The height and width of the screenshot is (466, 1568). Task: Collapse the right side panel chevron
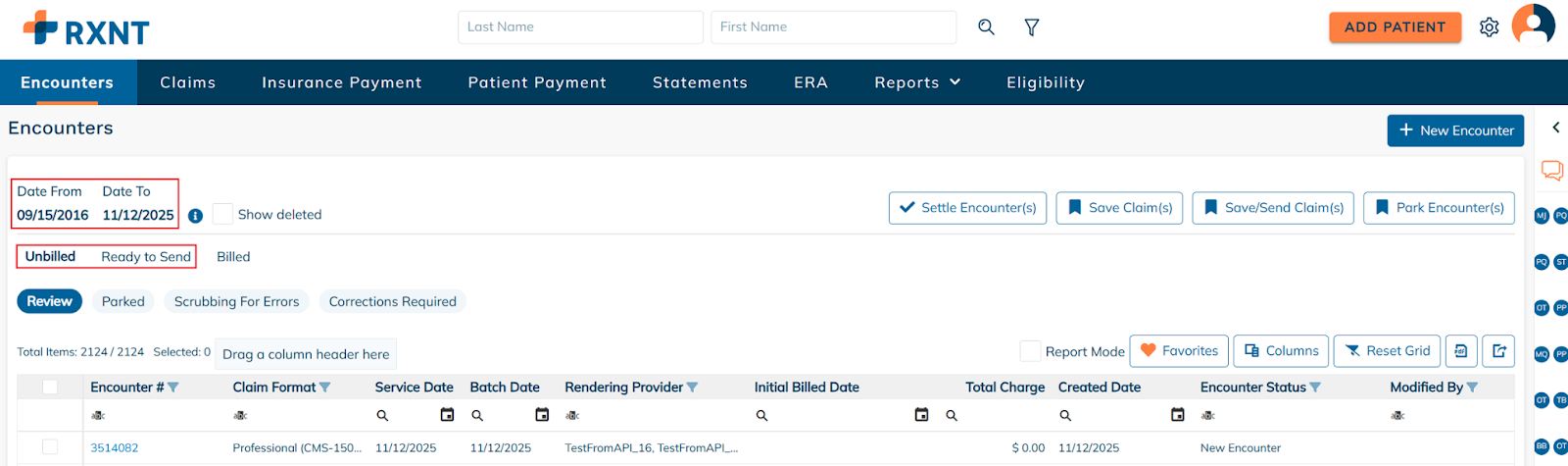[x=1555, y=128]
